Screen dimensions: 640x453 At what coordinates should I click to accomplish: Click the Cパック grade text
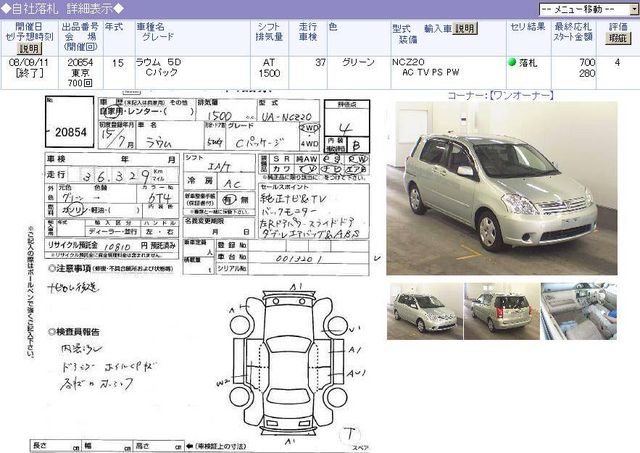pyautogui.click(x=162, y=72)
